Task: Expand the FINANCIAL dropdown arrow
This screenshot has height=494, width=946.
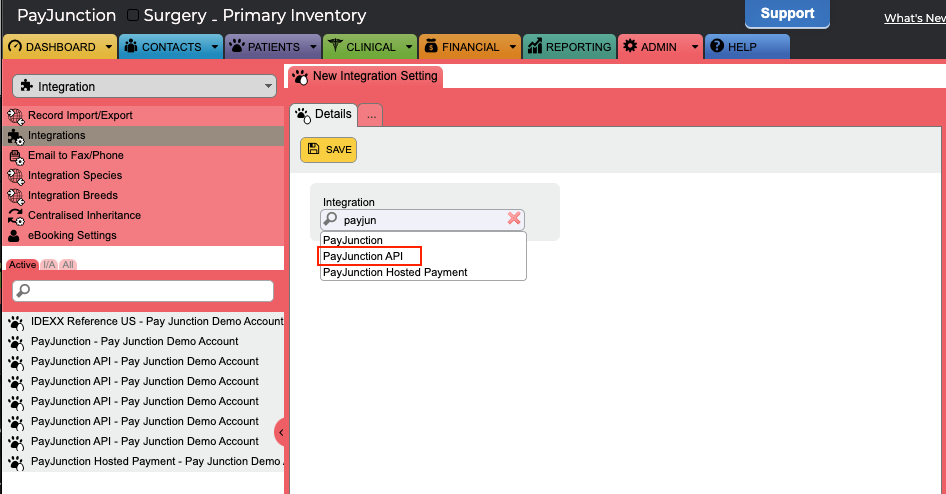Action: tap(513, 46)
